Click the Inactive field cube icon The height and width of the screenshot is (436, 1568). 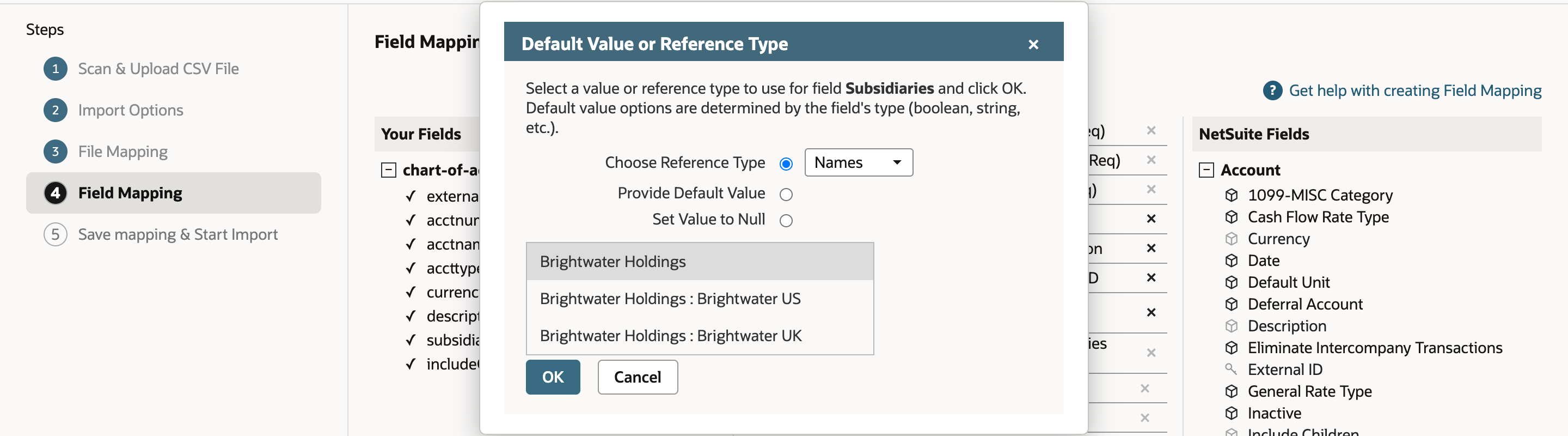pos(1232,414)
